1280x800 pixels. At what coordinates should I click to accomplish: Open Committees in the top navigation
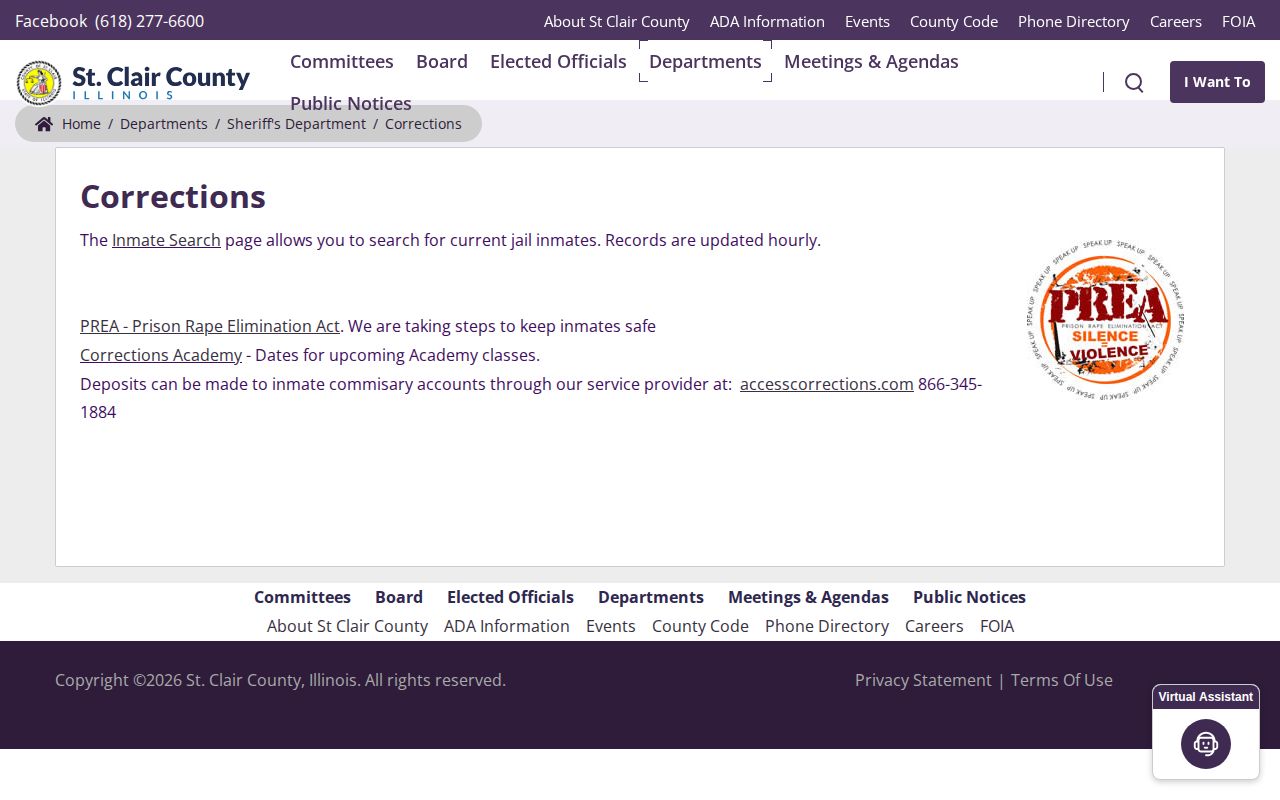coord(342,61)
